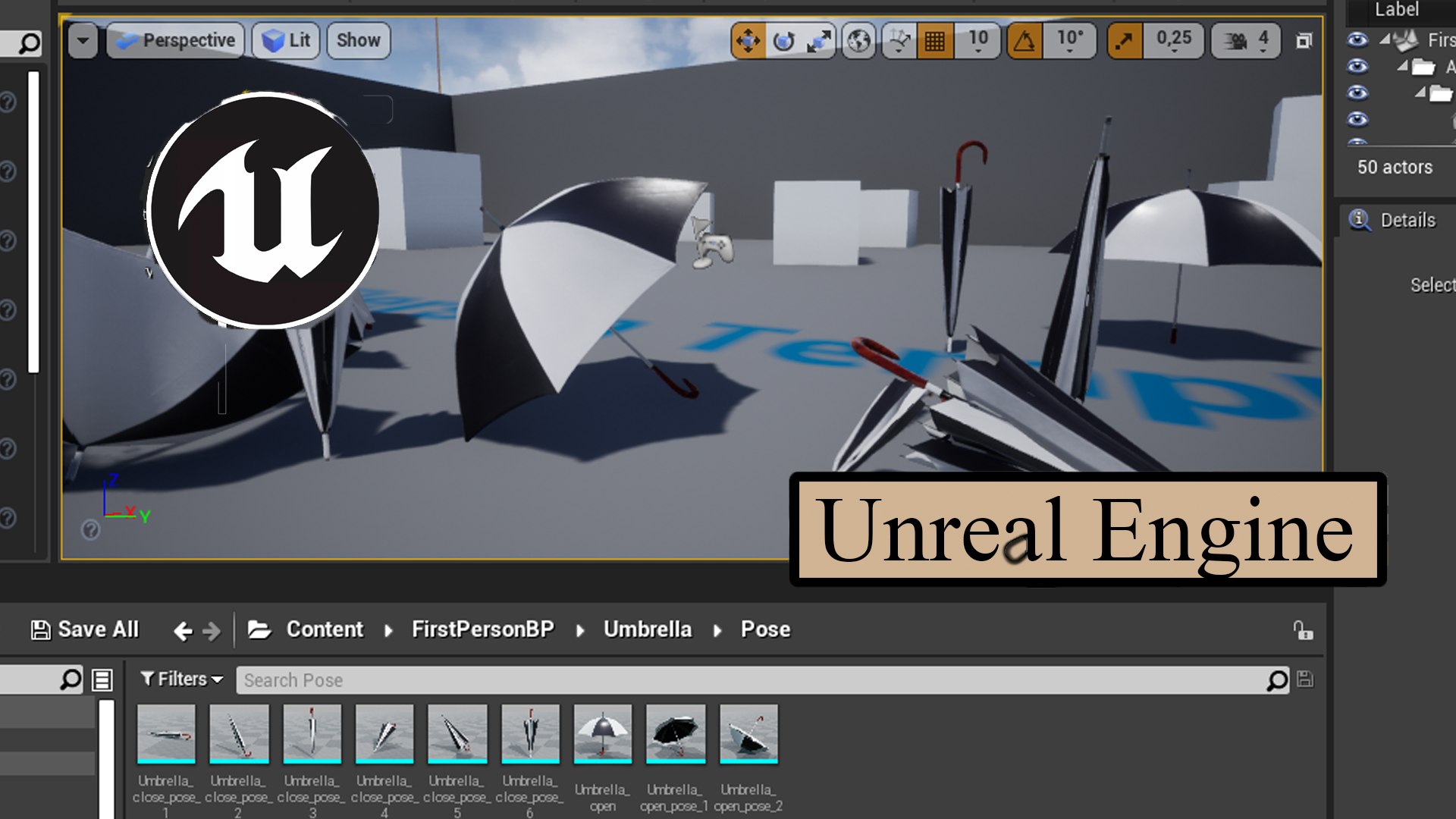1456x819 pixels.
Task: Adjust camera speed 4 setting
Action: [x=1246, y=40]
